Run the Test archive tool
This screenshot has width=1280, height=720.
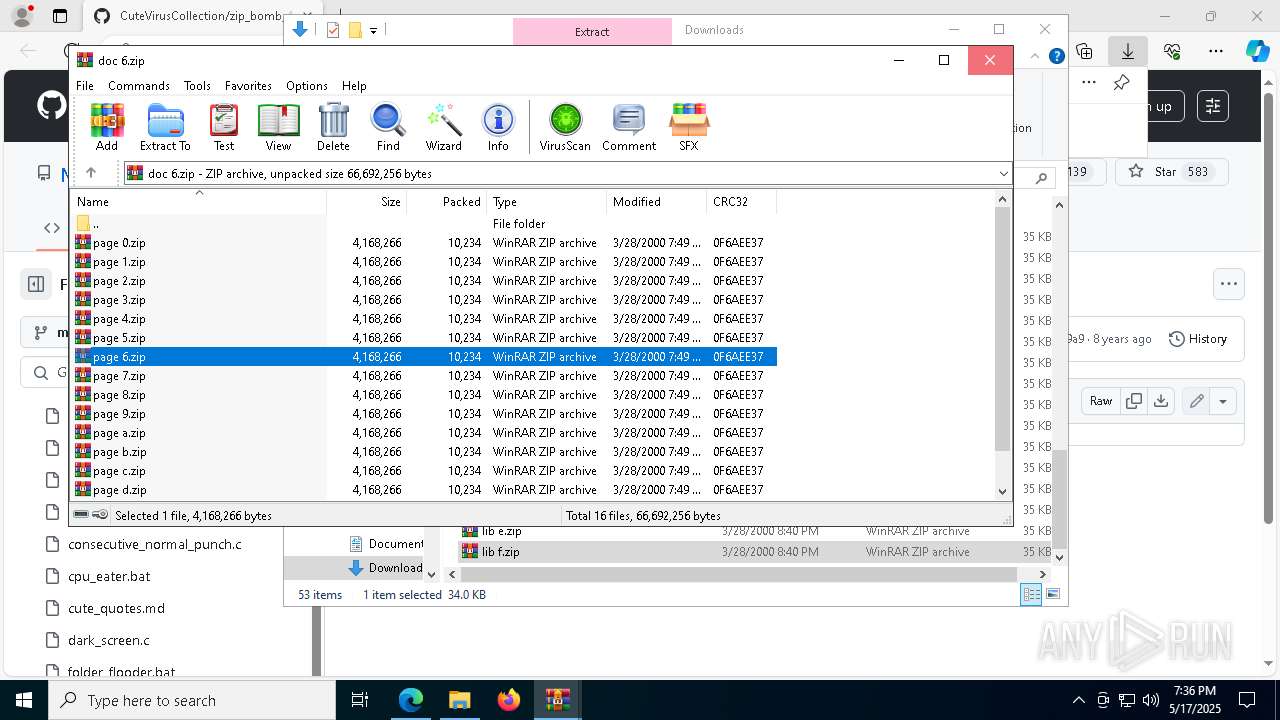[224, 127]
